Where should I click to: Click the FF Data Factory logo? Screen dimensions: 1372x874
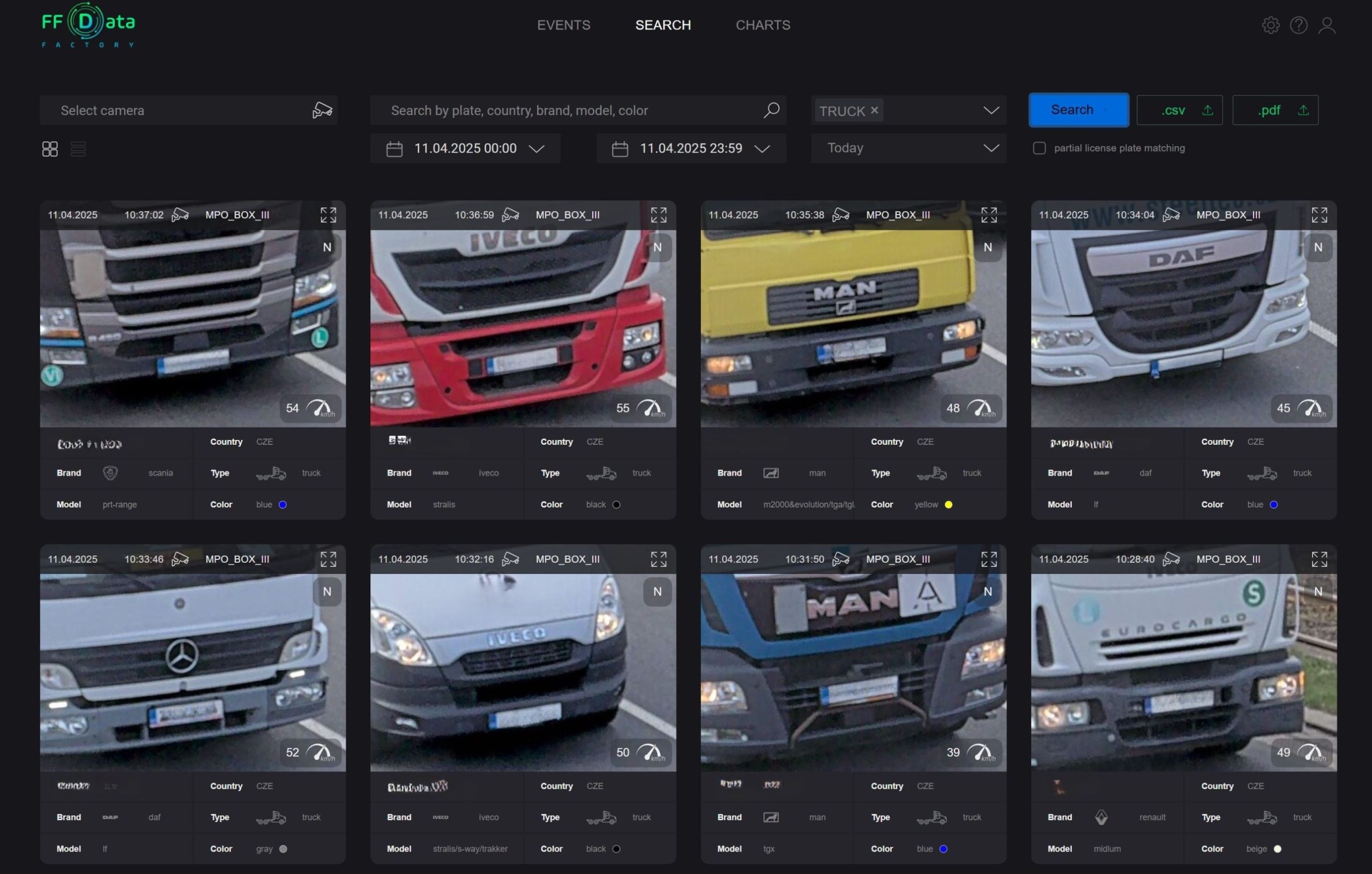click(88, 25)
